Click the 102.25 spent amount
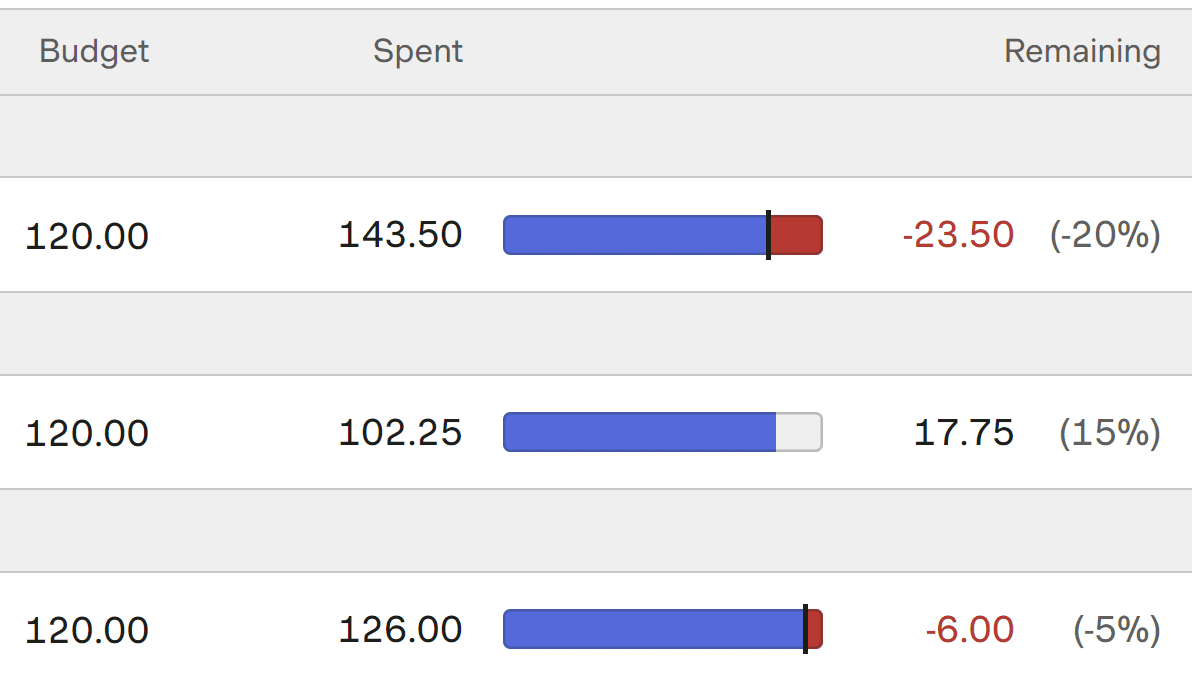Image resolution: width=1192 pixels, height=673 pixels. [x=401, y=433]
